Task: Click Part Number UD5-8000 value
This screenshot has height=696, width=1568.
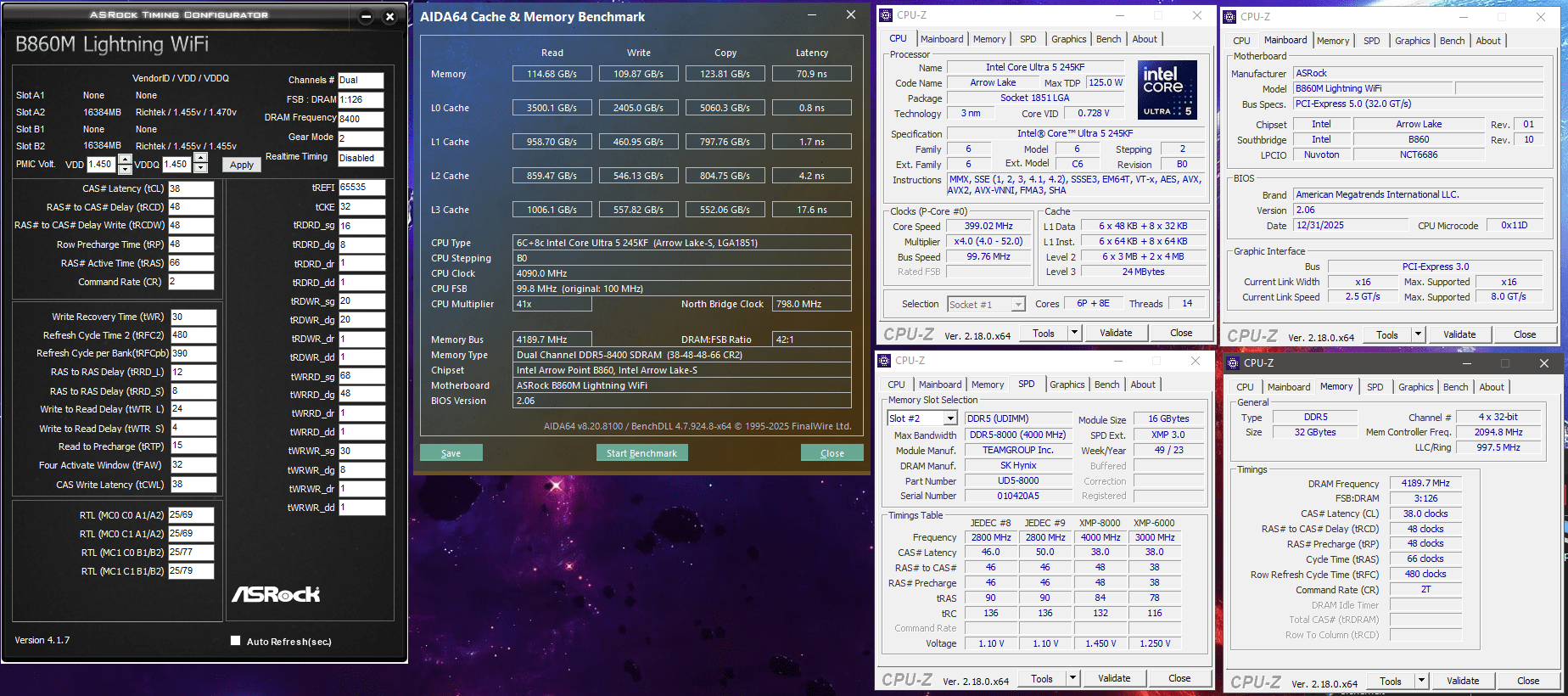Action: pos(1018,480)
